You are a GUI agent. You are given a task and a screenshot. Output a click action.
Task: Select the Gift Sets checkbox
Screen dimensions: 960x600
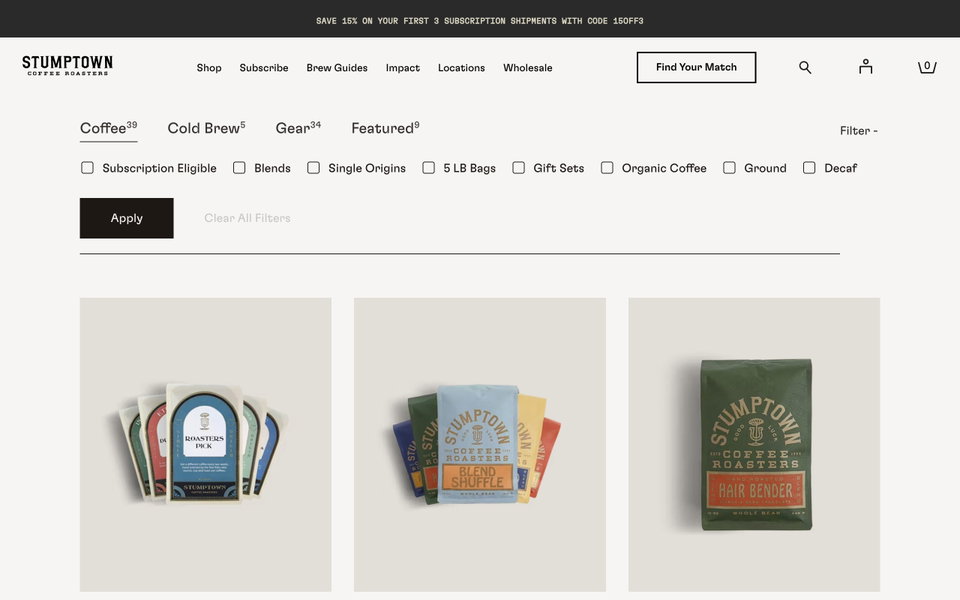coord(519,168)
